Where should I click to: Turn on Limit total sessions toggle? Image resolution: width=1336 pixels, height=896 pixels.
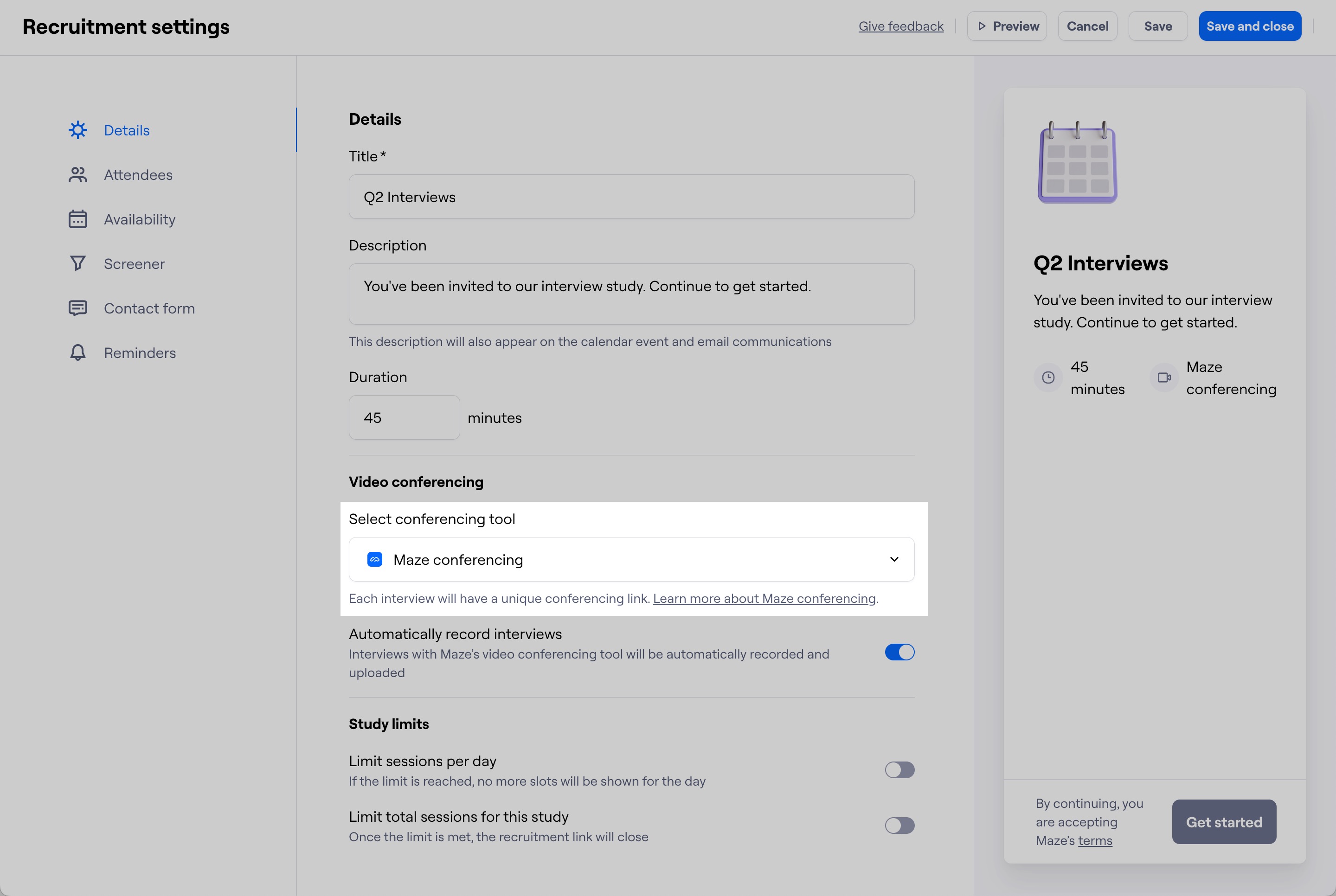tap(899, 826)
